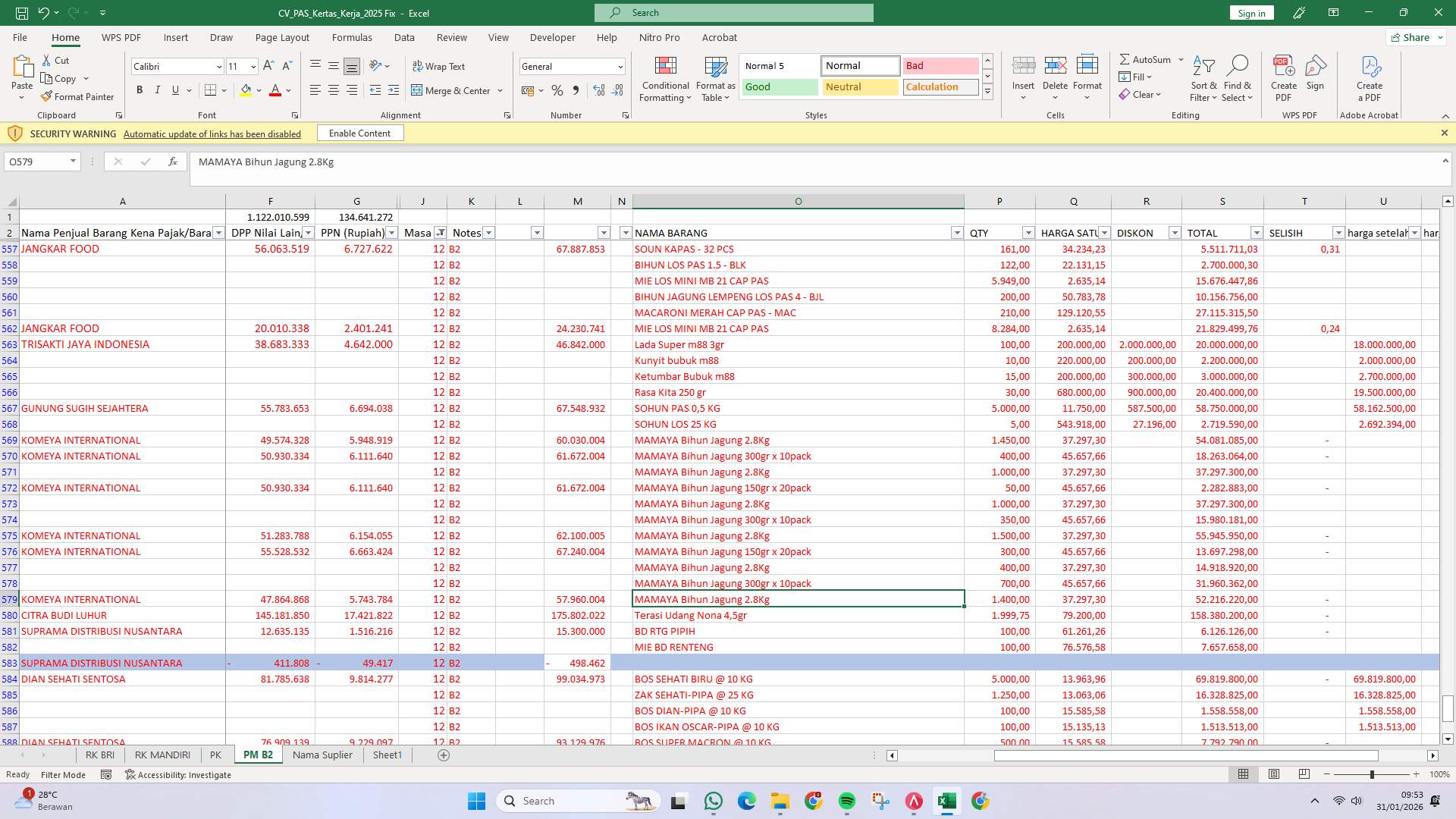Open Conditional Formatting options
Image resolution: width=1456 pixels, height=819 pixels.
[x=665, y=78]
